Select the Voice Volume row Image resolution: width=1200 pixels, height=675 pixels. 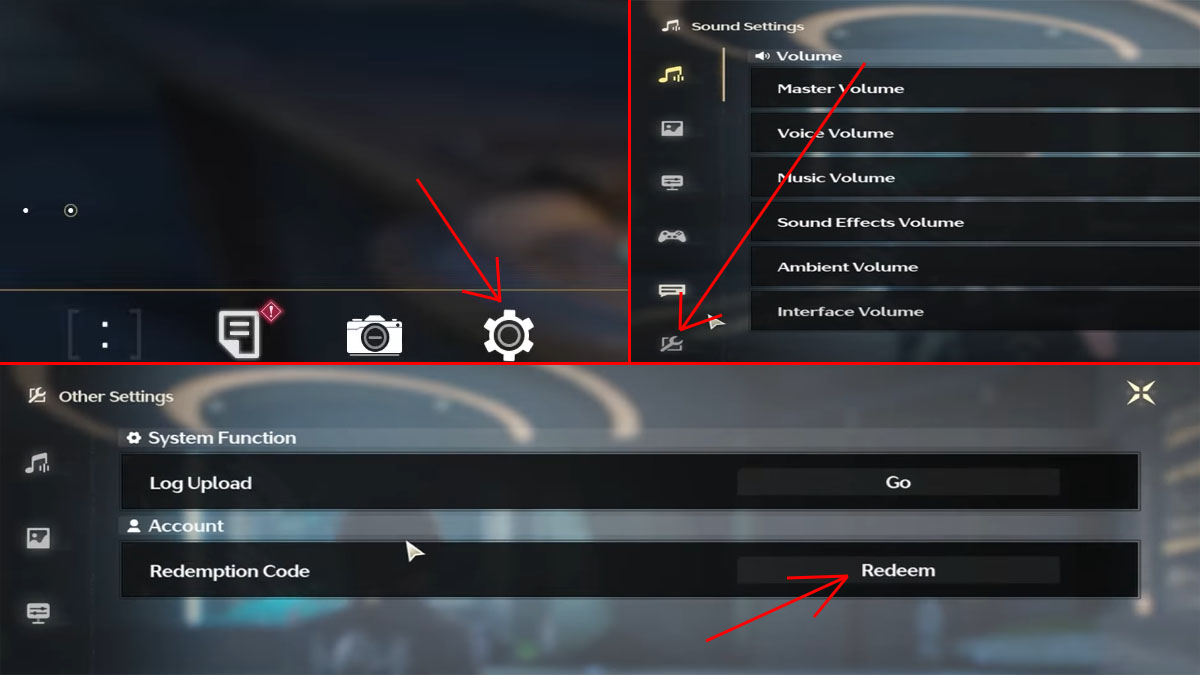tap(975, 133)
